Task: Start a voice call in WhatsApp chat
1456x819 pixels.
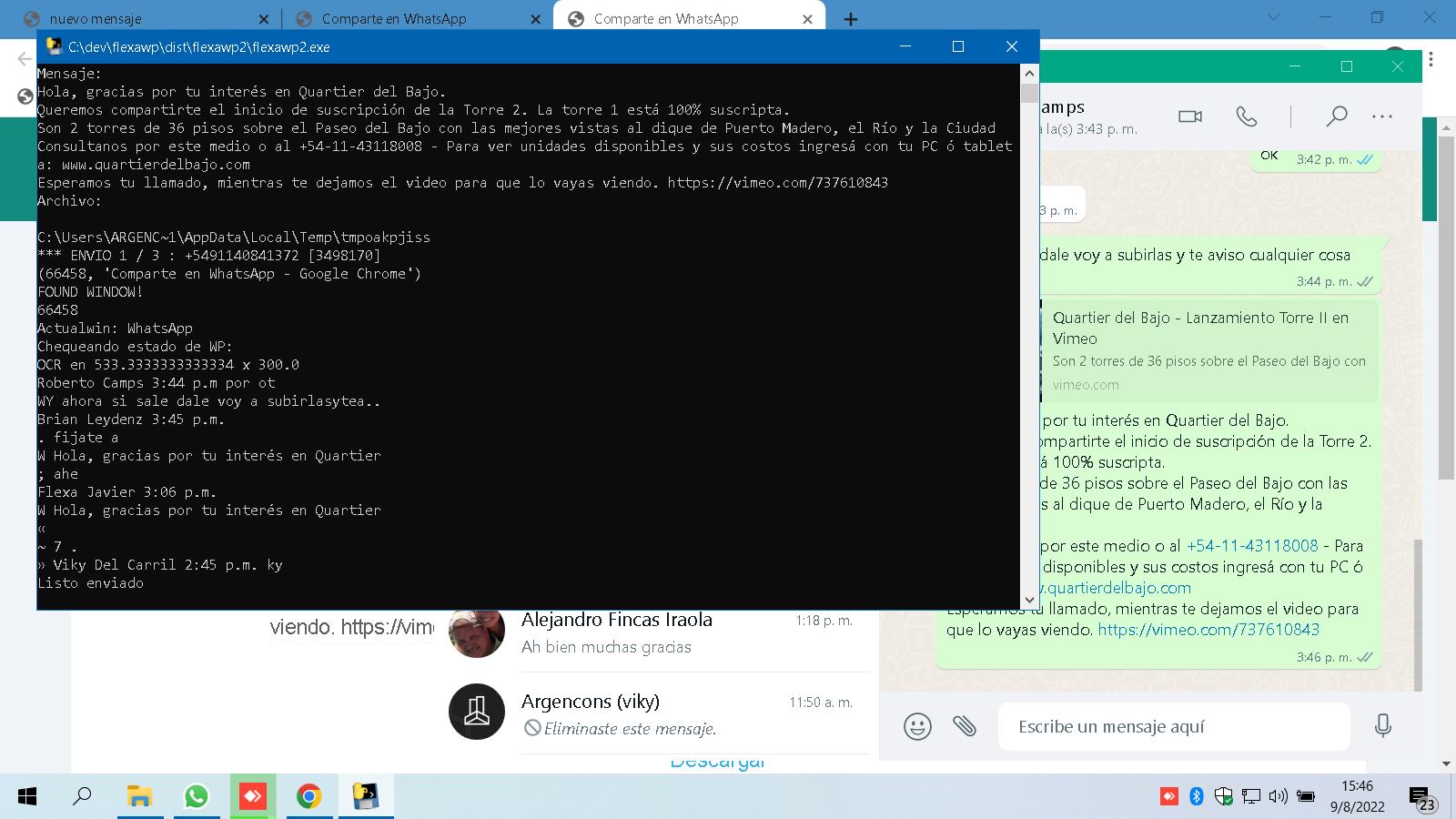Action: [1246, 116]
